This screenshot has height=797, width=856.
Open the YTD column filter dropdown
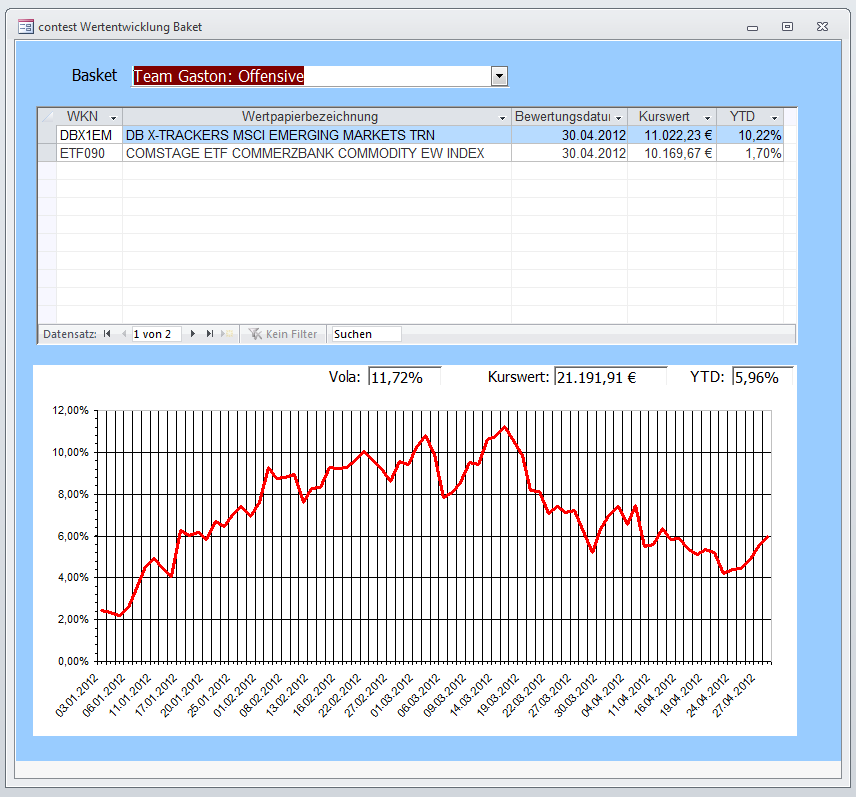(x=774, y=118)
